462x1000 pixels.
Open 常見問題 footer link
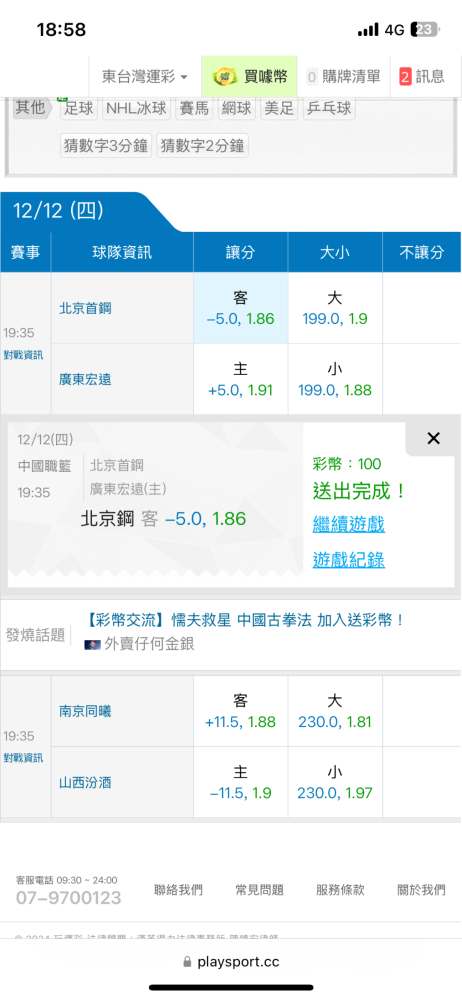click(x=259, y=890)
